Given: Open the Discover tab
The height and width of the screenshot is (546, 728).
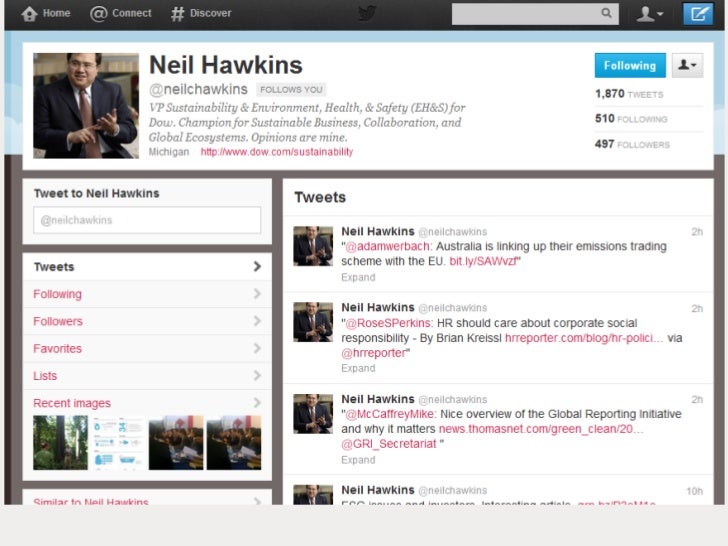Looking at the screenshot, I should point(201,13).
